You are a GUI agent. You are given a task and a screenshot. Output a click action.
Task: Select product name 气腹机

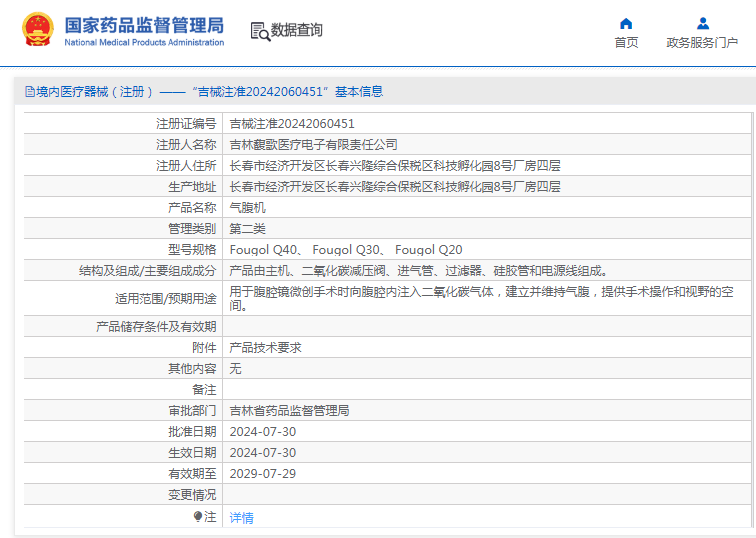point(247,208)
